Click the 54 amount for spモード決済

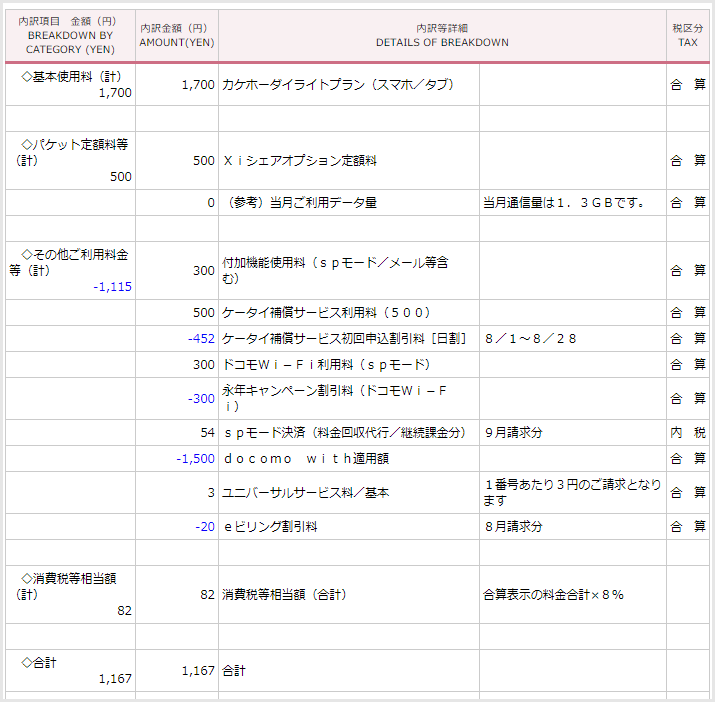pos(207,432)
